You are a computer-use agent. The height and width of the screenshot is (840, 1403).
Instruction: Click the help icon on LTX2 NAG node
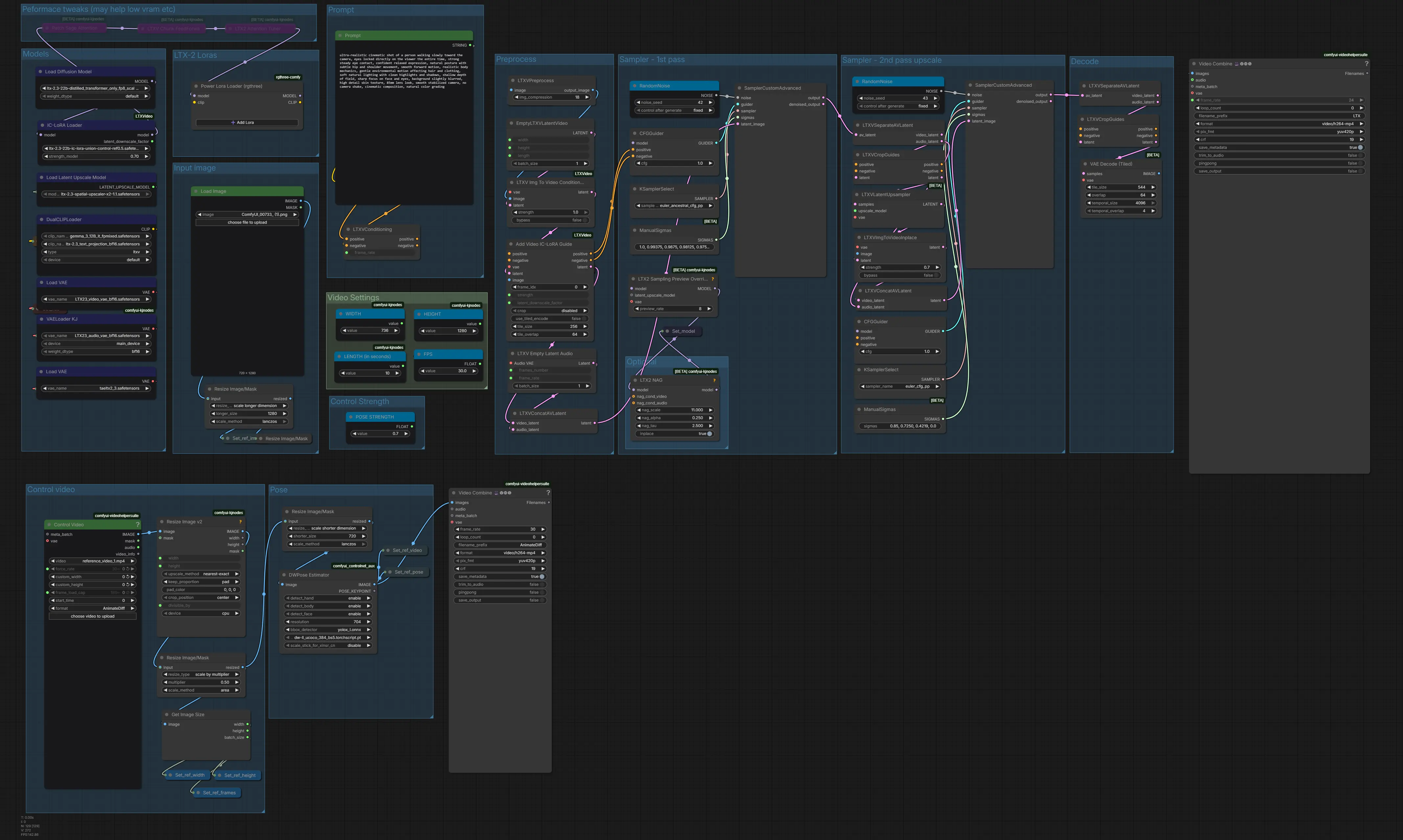click(x=714, y=380)
